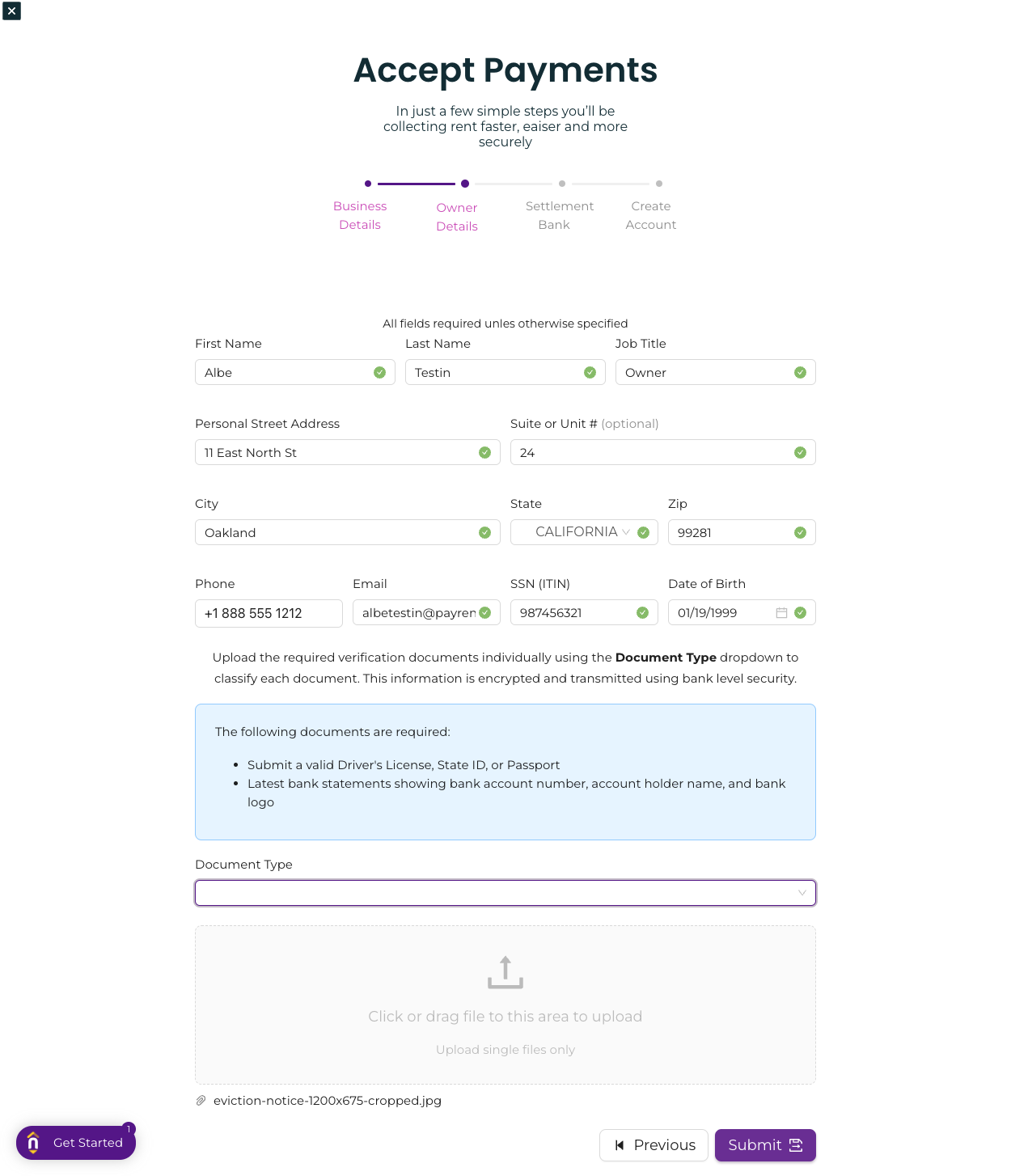Click the Get Started notification badge
1011x1176 pixels.
coord(129,1128)
